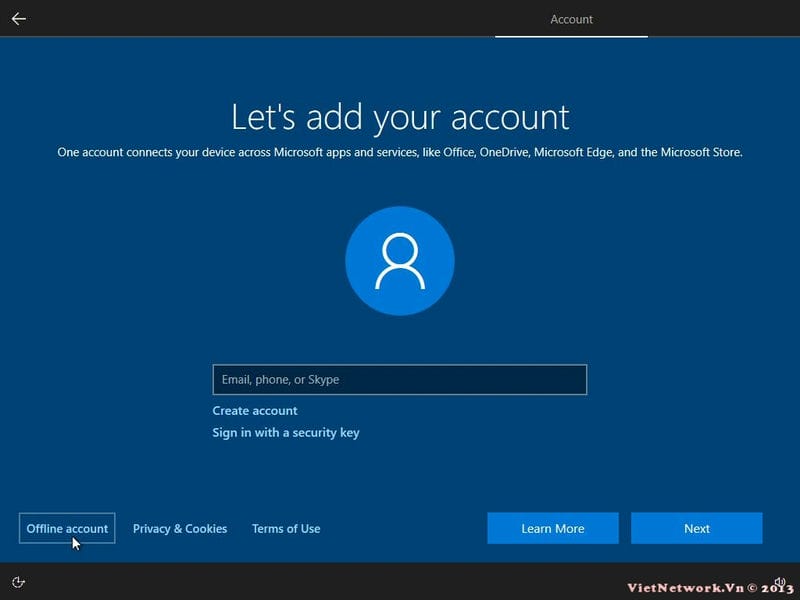
Task: Focus the Email, phone, or Skype field
Action: coord(399,380)
